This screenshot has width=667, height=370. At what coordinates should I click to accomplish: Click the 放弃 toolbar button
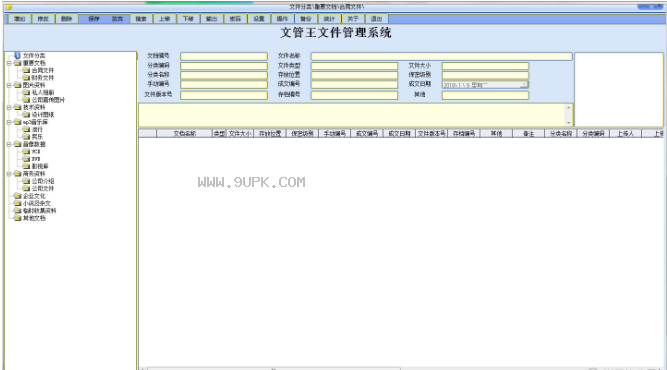(117, 19)
